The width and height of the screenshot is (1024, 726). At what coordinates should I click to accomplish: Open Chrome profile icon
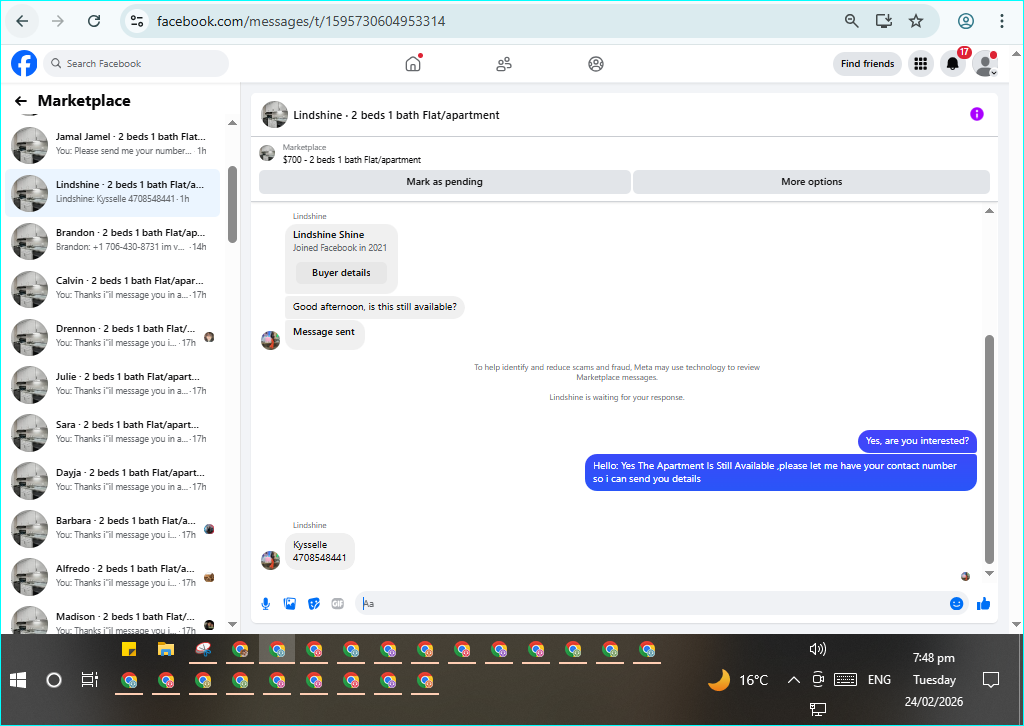coord(965,21)
